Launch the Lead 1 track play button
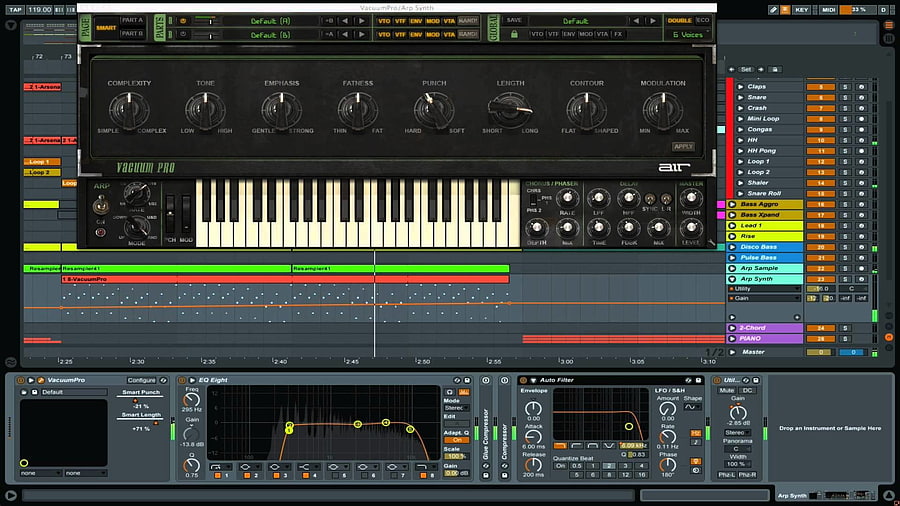 coord(732,225)
